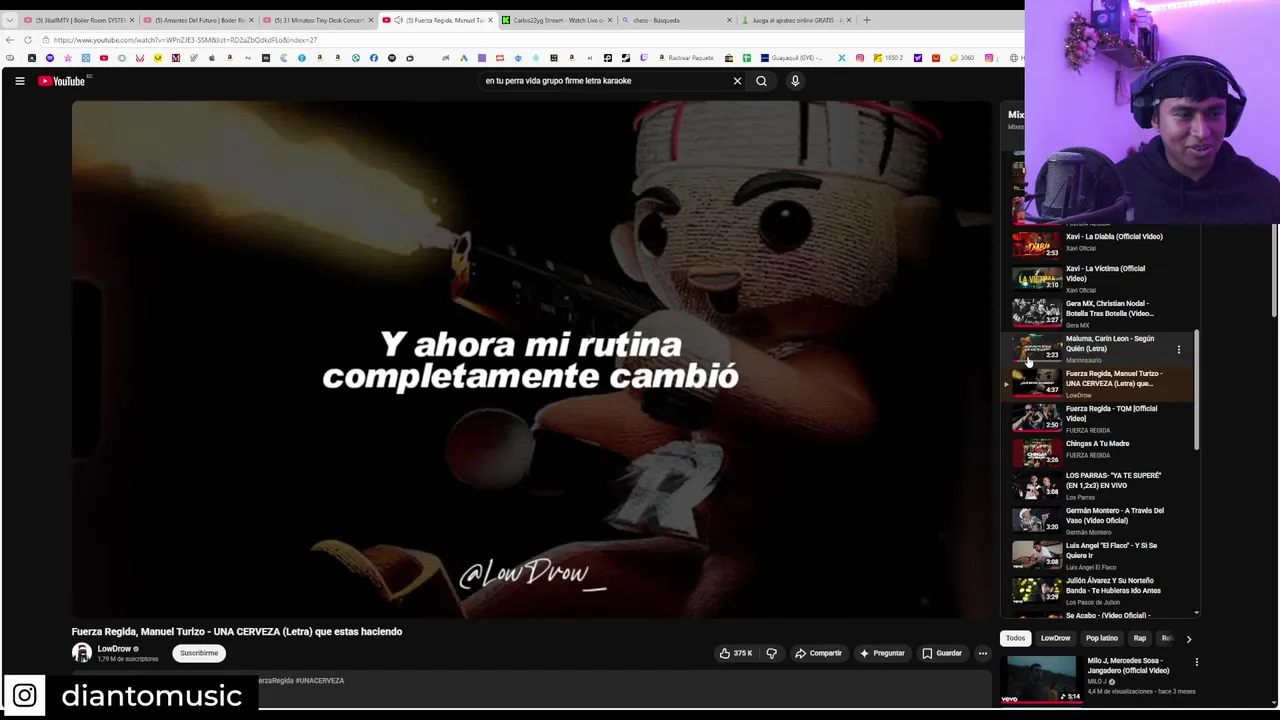The width and height of the screenshot is (1280, 720).
Task: Dislike the video with thumbs-down icon
Action: tap(771, 653)
